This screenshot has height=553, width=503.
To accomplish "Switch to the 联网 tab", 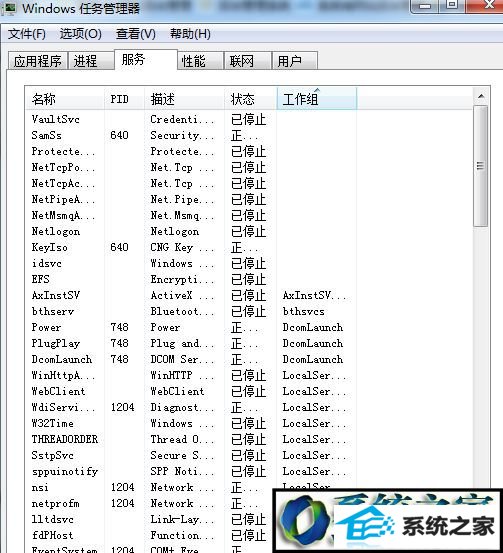I will tap(248, 61).
